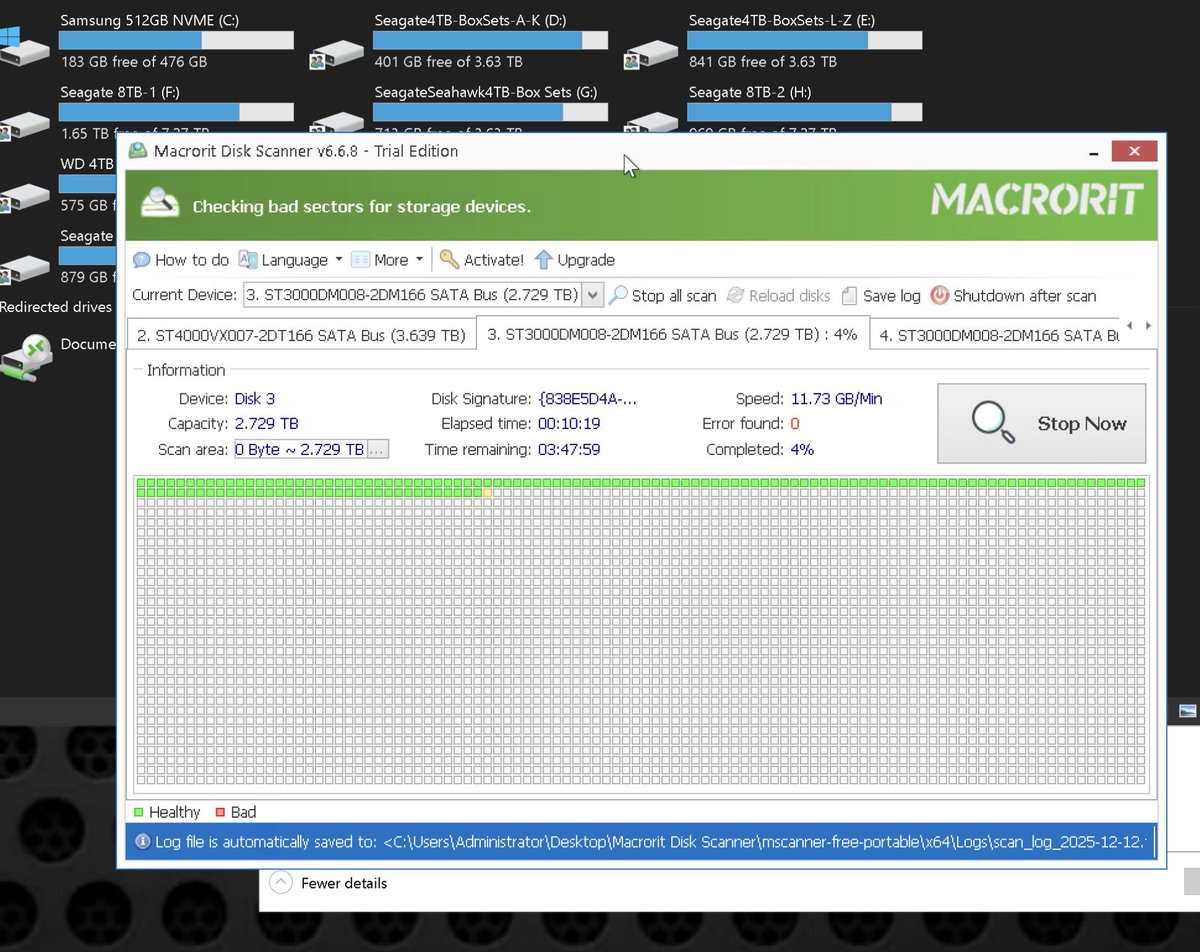
Task: Click the Bad legend red square
Action: 220,812
